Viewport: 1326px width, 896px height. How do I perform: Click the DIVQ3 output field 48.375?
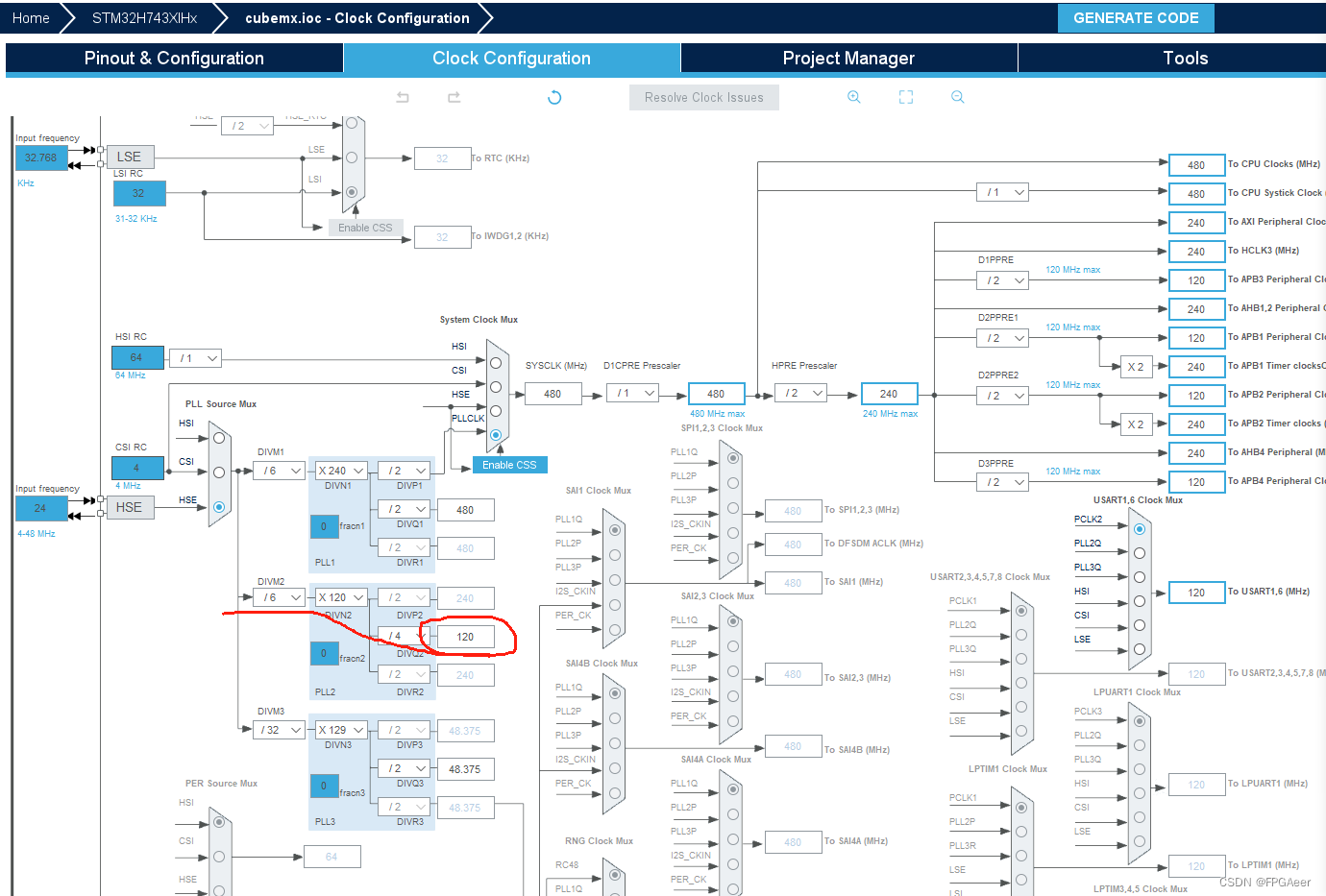click(465, 769)
